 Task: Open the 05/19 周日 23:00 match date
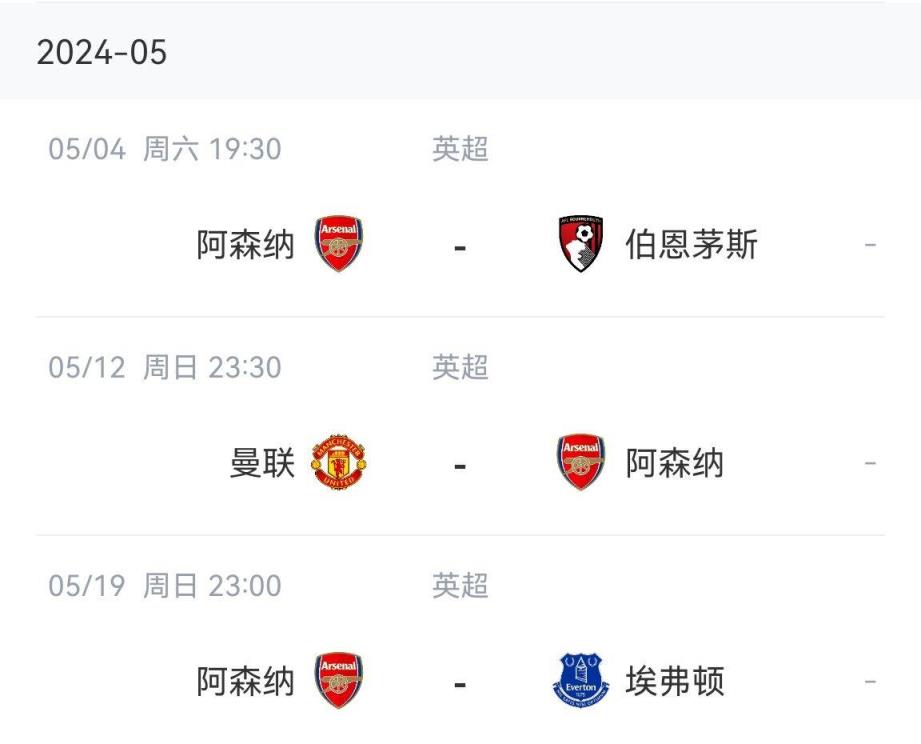pos(165,586)
